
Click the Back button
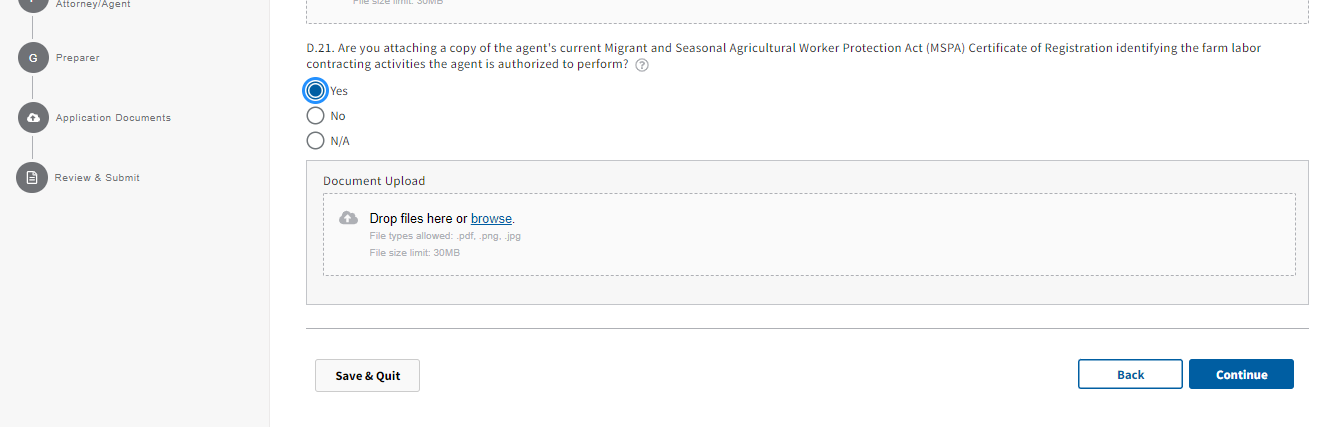1130,374
